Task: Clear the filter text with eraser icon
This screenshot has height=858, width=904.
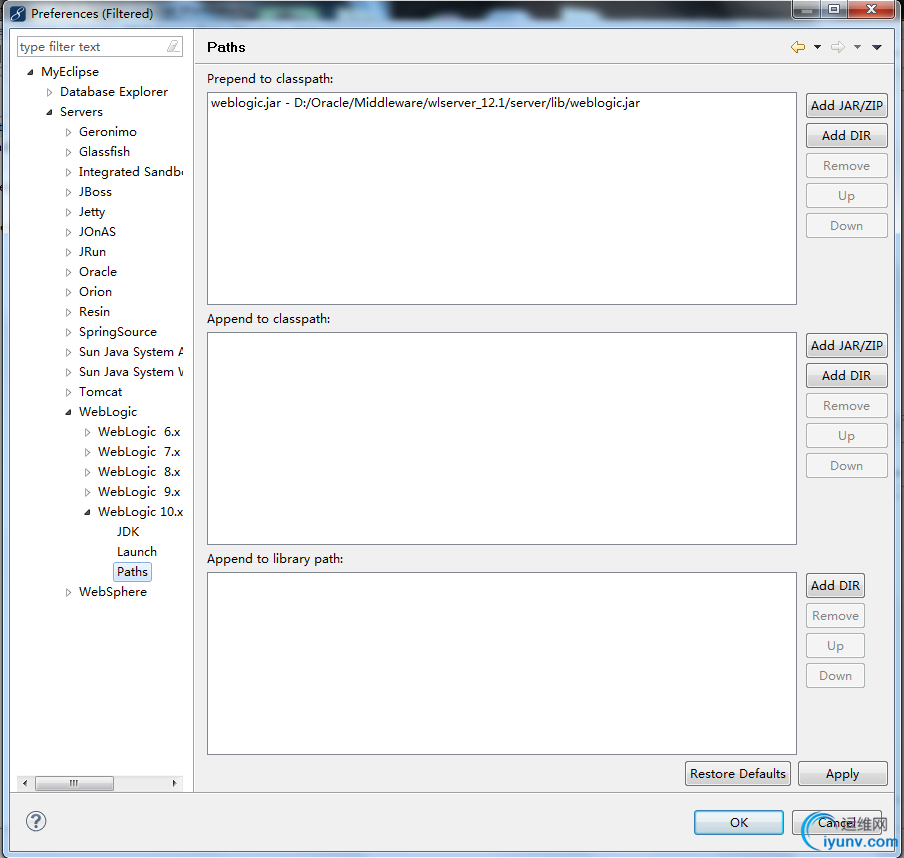Action: coord(173,47)
